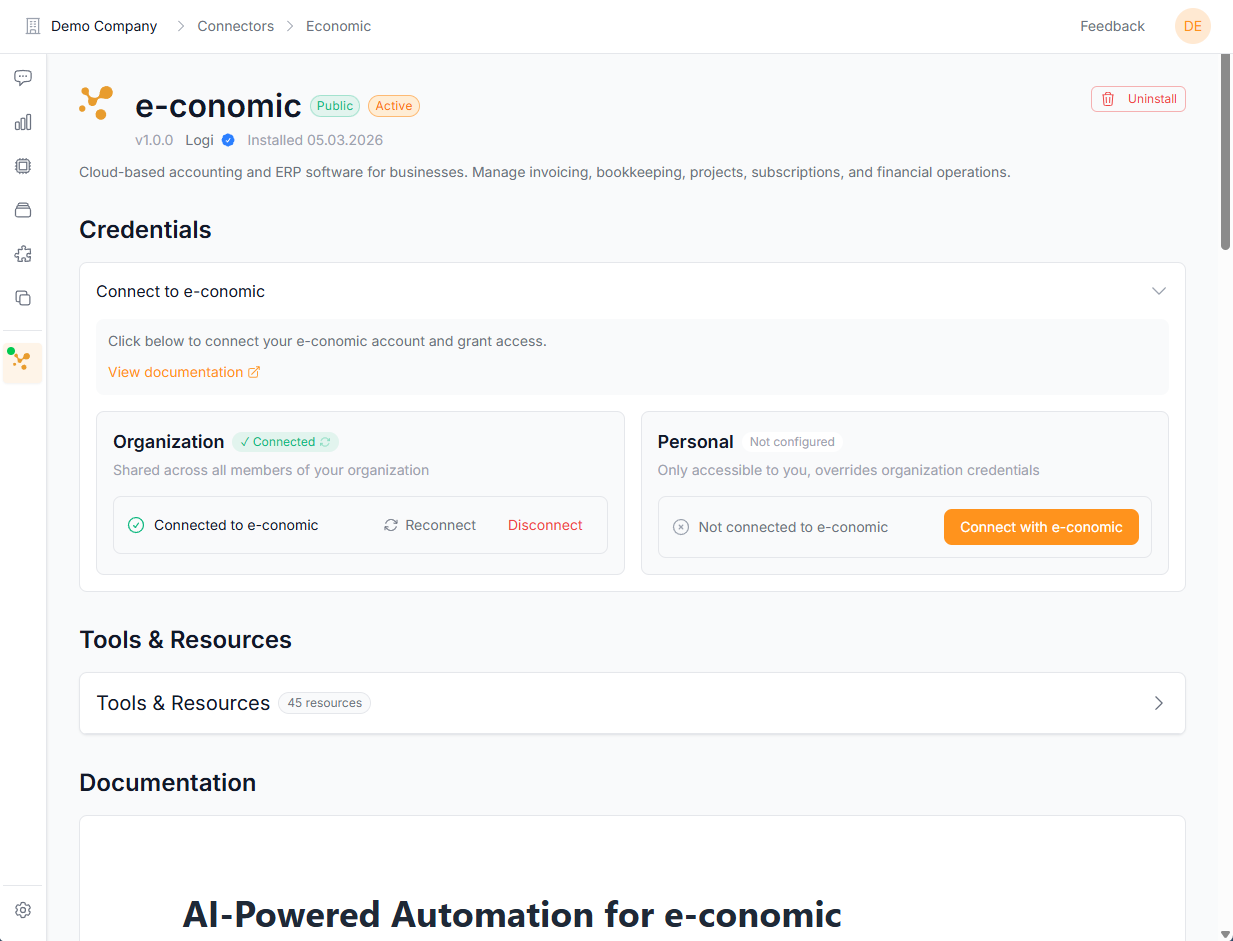This screenshot has height=941, width=1233.
Task: Open the bar chart analytics icon
Action: (x=23, y=122)
